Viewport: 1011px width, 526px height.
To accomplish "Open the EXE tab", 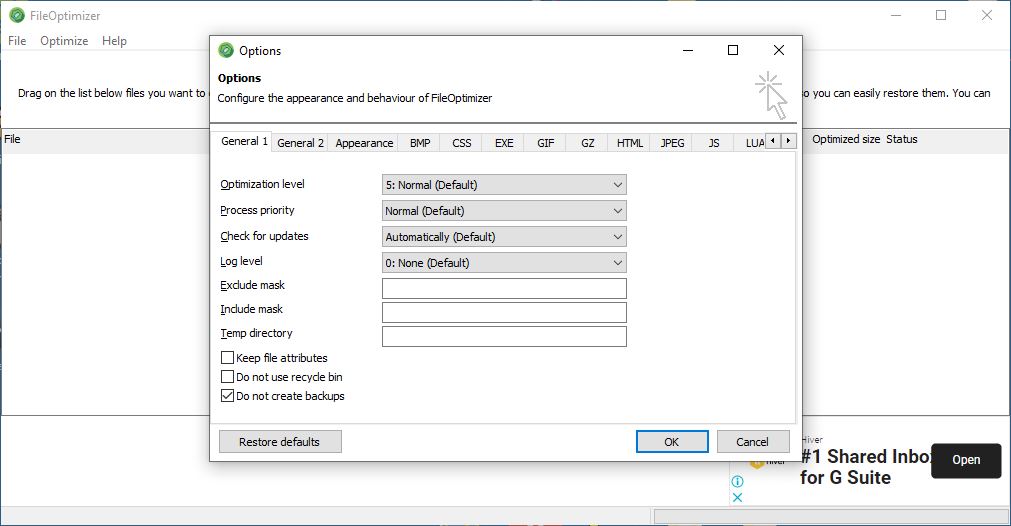I will 504,143.
